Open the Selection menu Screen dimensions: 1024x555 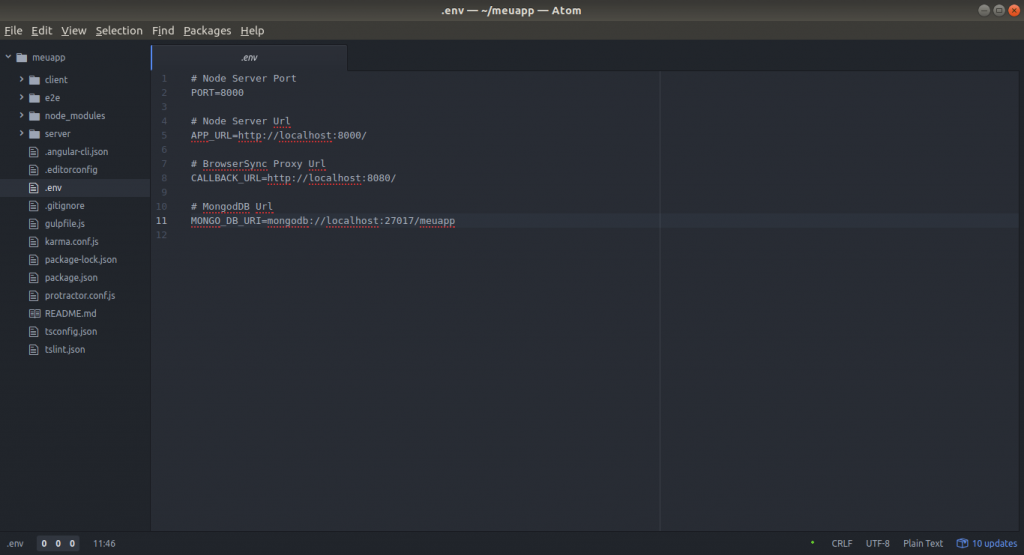119,31
